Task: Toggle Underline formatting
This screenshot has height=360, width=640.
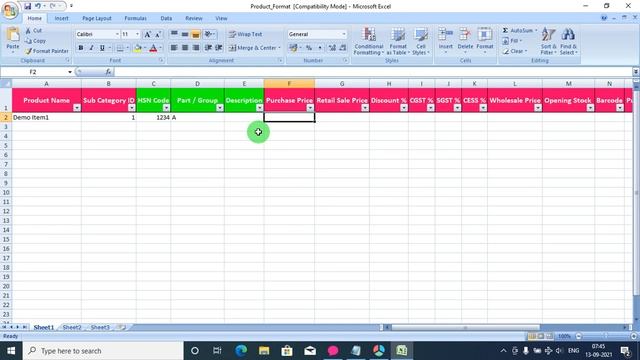Action: point(102,48)
